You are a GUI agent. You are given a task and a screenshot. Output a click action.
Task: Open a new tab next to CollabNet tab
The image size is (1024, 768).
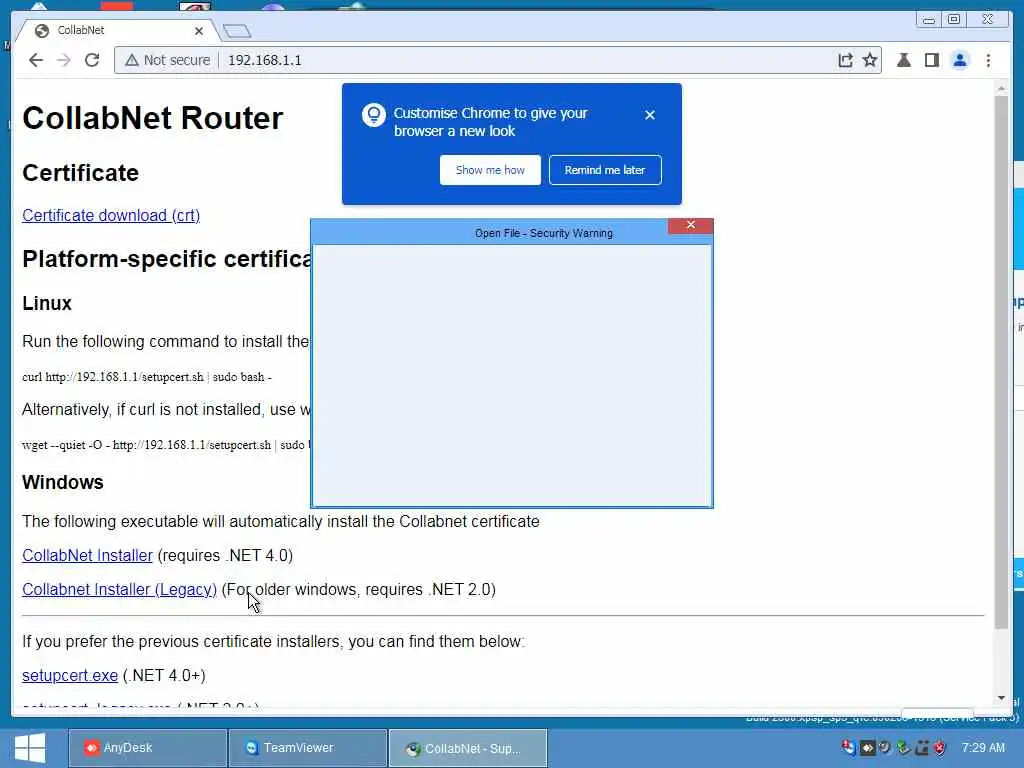236,31
